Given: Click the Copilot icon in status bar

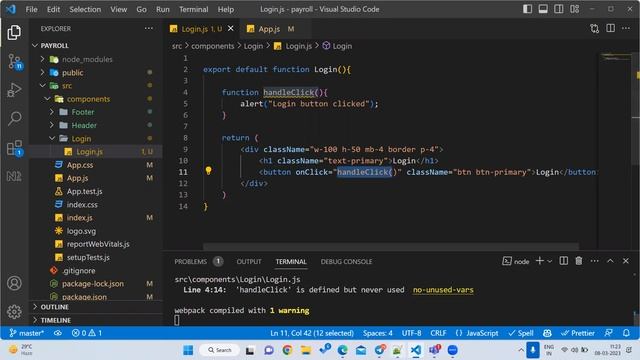Looking at the screenshot, I should [x=547, y=333].
